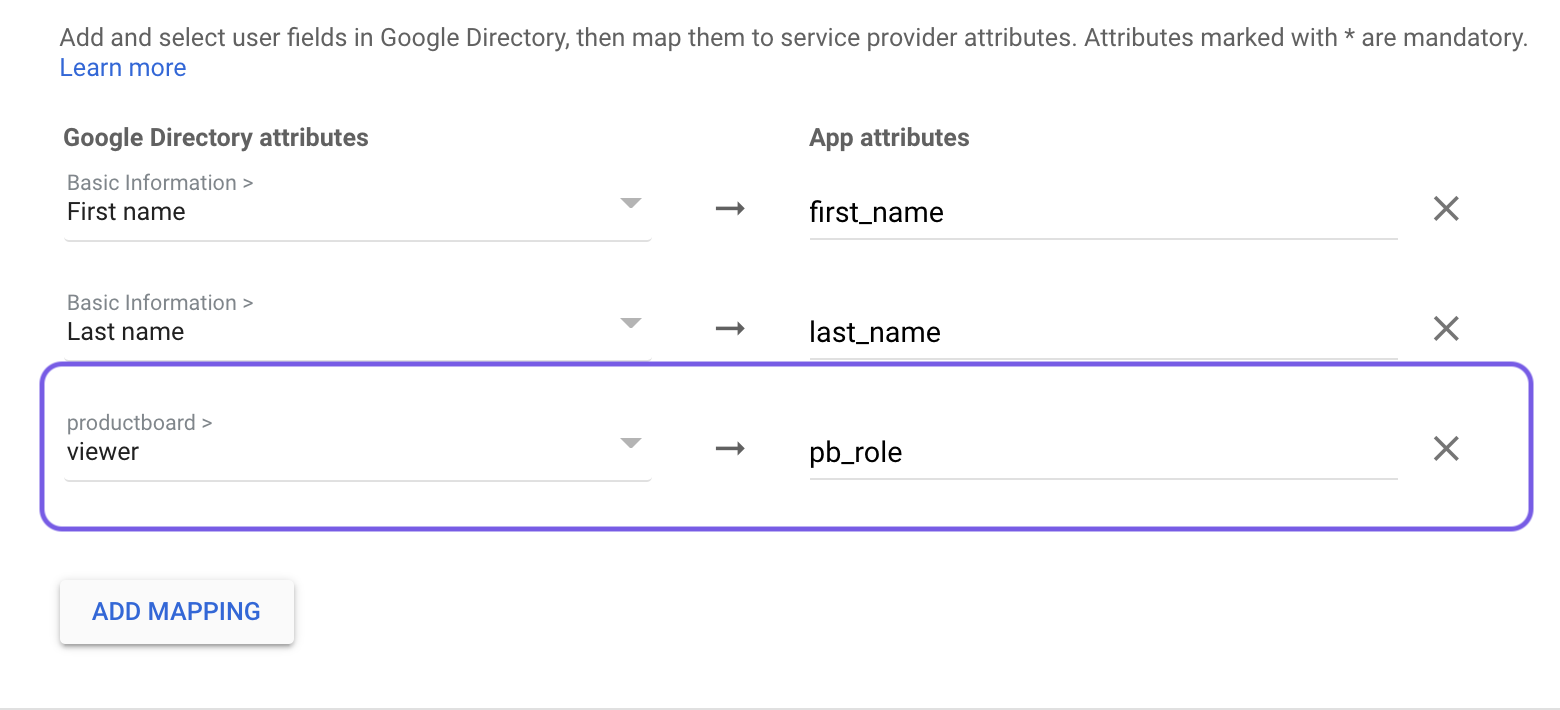Open the Learn more link

click(x=123, y=68)
